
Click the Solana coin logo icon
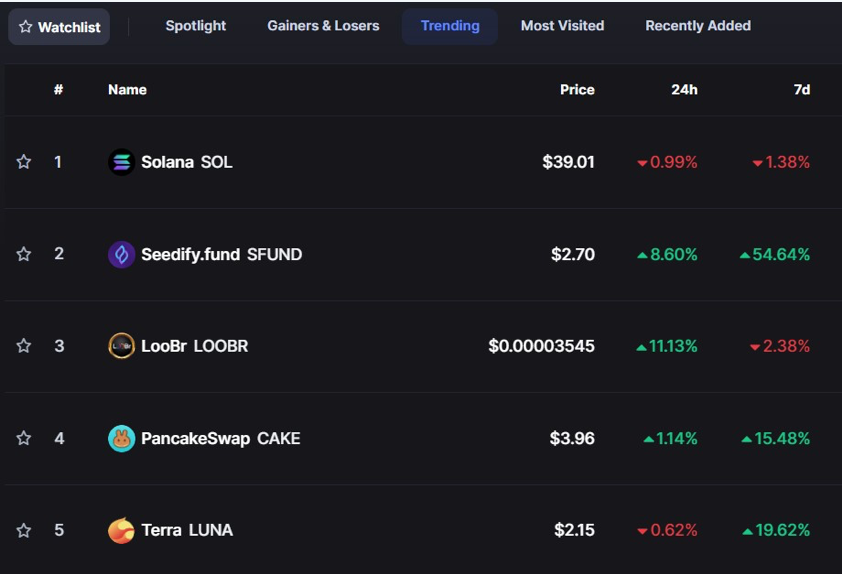tap(121, 162)
